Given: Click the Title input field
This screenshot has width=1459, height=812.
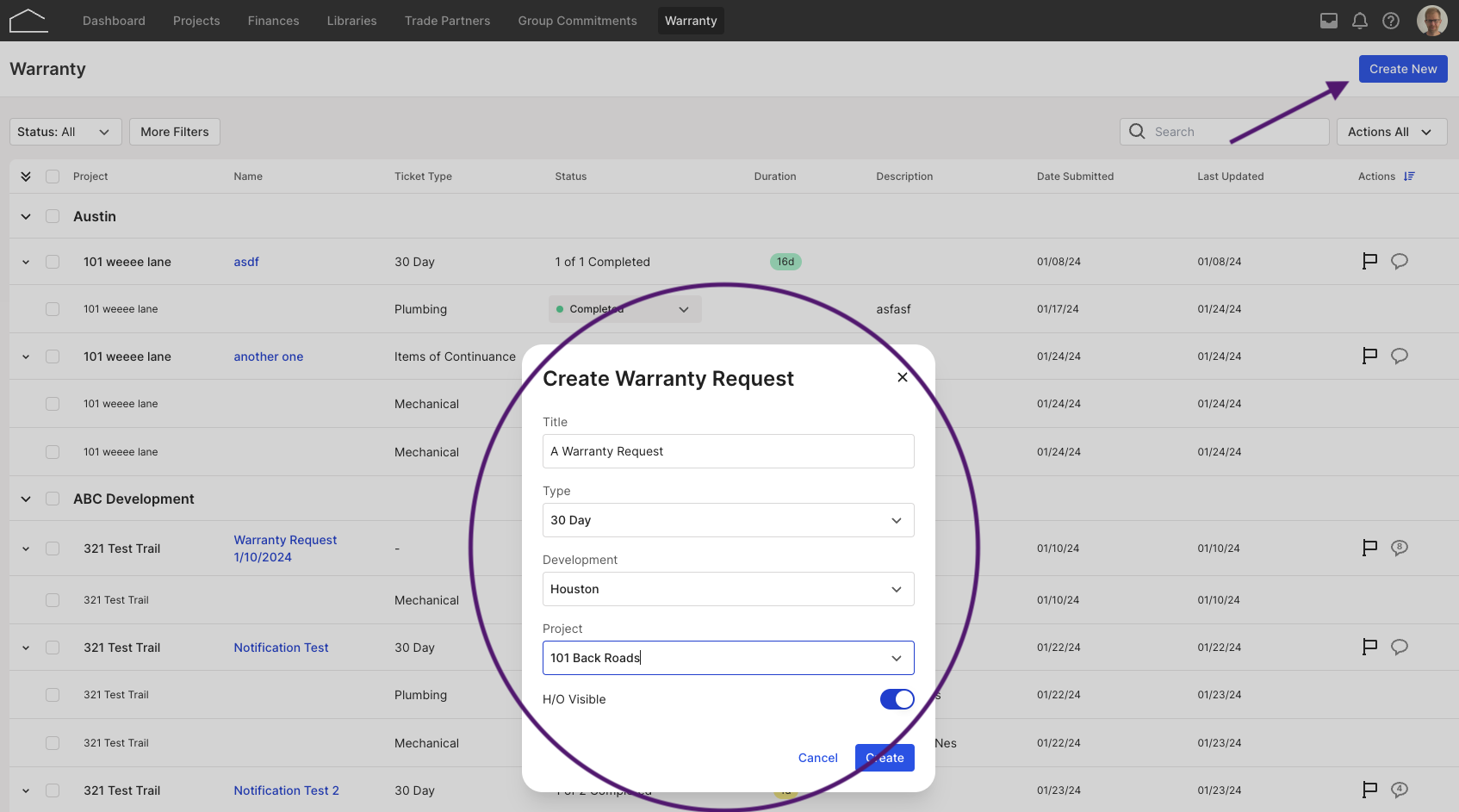Looking at the screenshot, I should point(729,451).
